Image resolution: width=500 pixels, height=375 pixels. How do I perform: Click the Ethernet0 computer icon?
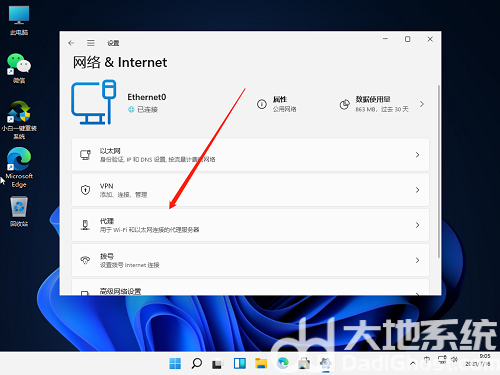(x=94, y=102)
